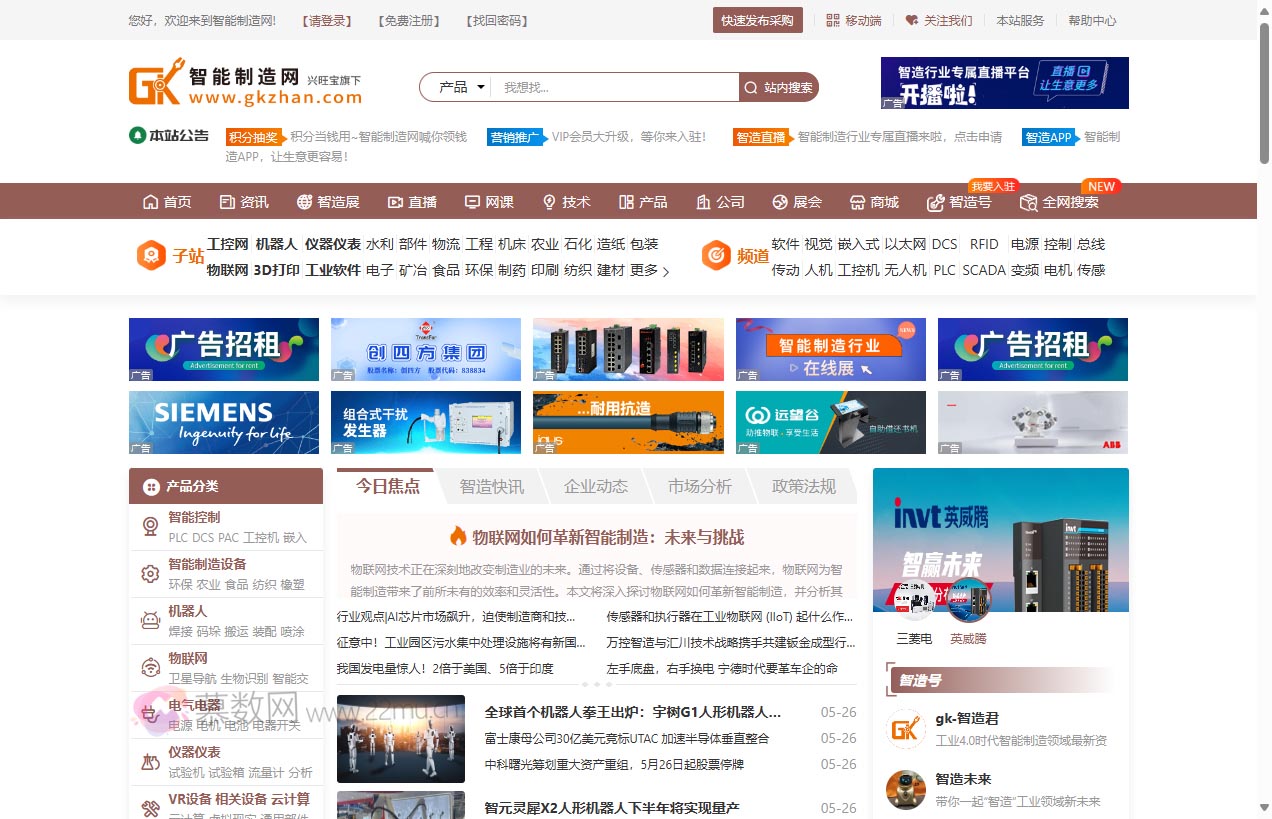Expand 更多 to show additional sub-sites
Viewport: 1272px width, 819px height.
click(x=645, y=269)
